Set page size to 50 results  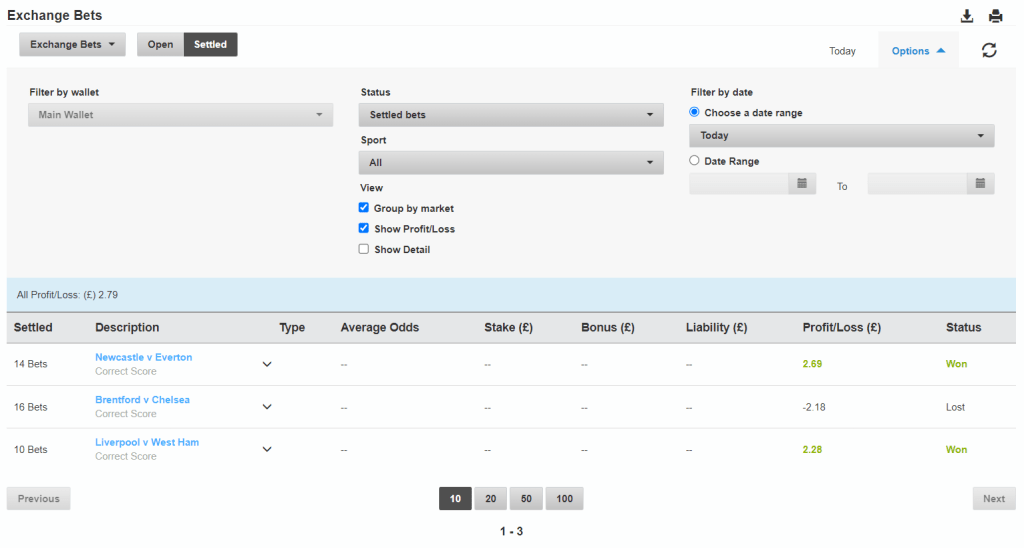[x=527, y=498]
